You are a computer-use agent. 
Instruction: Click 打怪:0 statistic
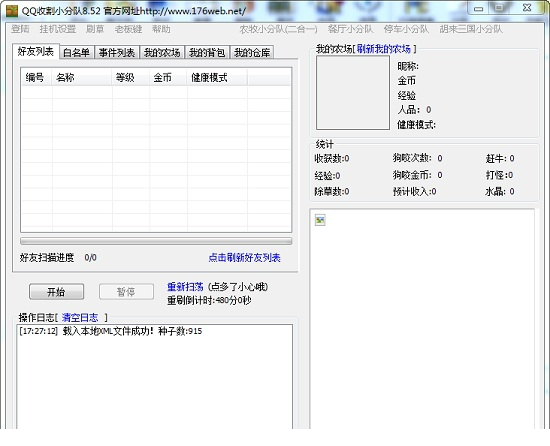click(499, 175)
